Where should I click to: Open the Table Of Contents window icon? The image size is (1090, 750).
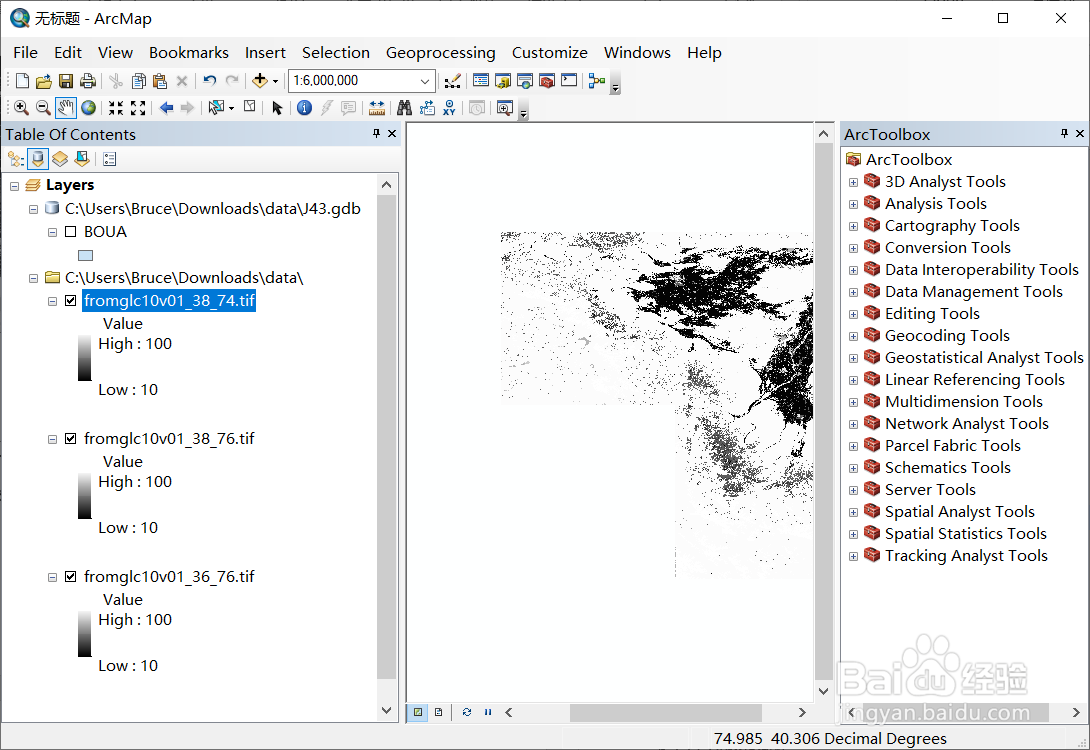(x=480, y=81)
